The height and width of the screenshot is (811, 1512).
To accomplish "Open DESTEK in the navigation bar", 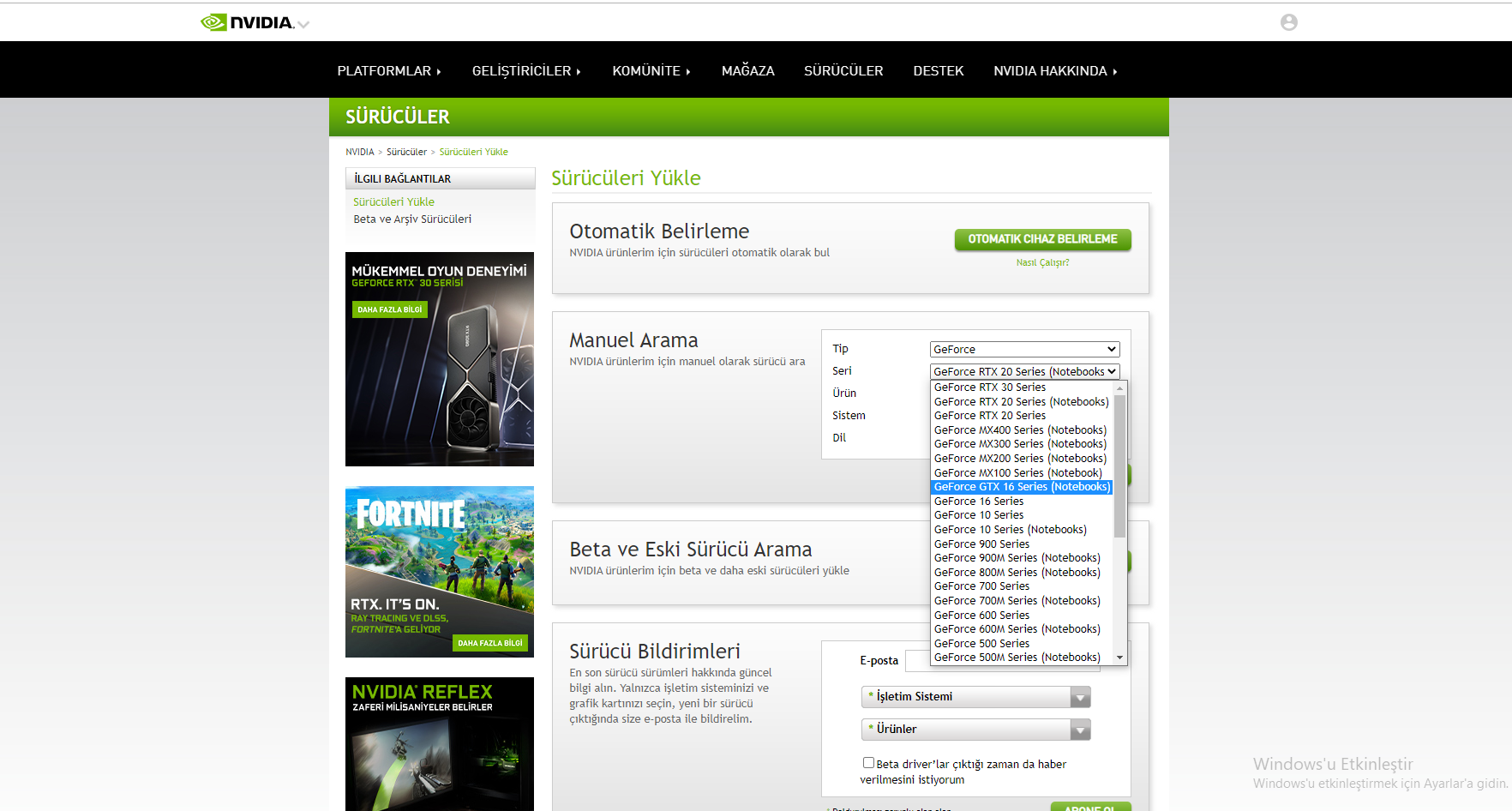I will click(x=939, y=71).
